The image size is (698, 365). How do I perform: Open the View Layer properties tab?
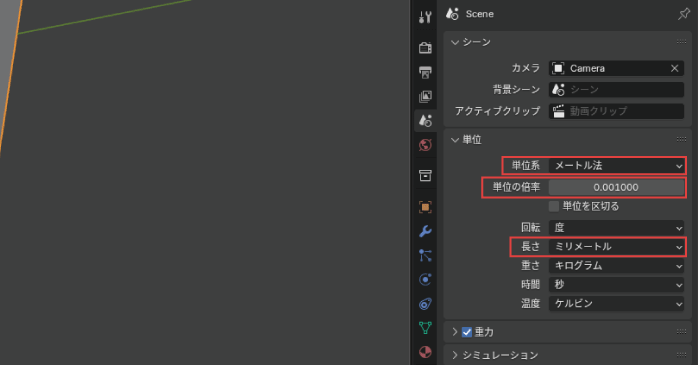[x=425, y=96]
